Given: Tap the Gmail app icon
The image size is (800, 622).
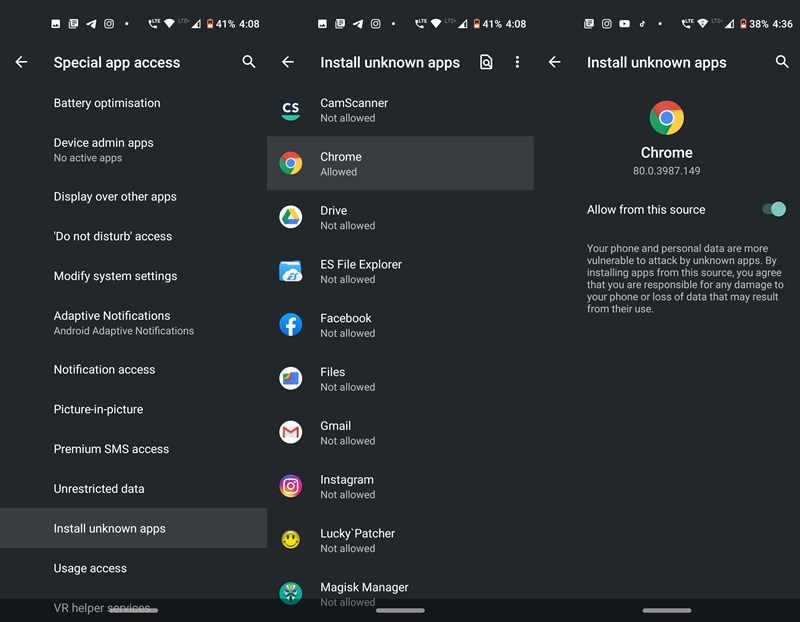Looking at the screenshot, I should (x=290, y=432).
